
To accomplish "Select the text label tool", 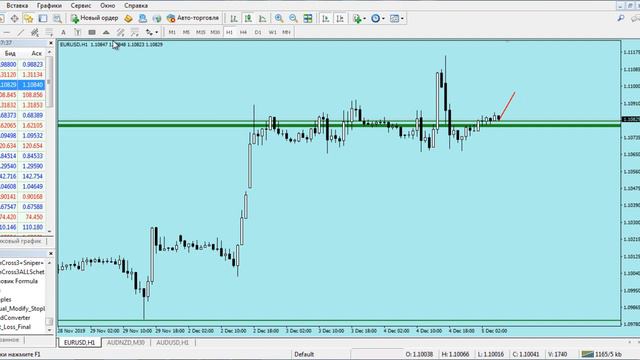I will pyautogui.click(x=78, y=32).
